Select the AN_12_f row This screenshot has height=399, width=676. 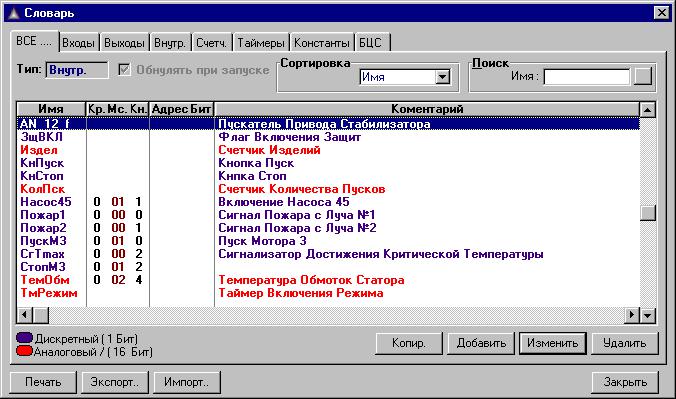[328, 124]
